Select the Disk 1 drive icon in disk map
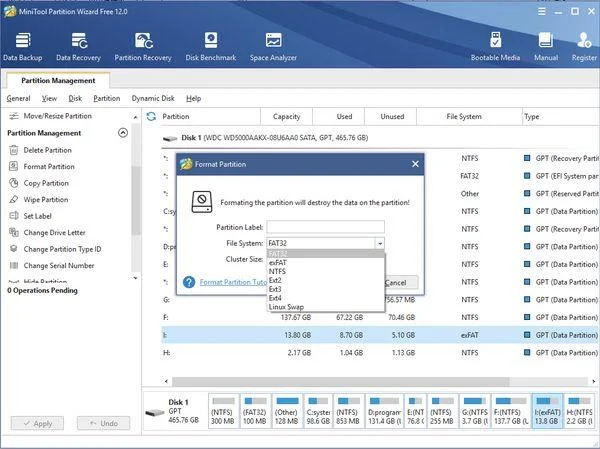The image size is (600, 449). (x=155, y=413)
